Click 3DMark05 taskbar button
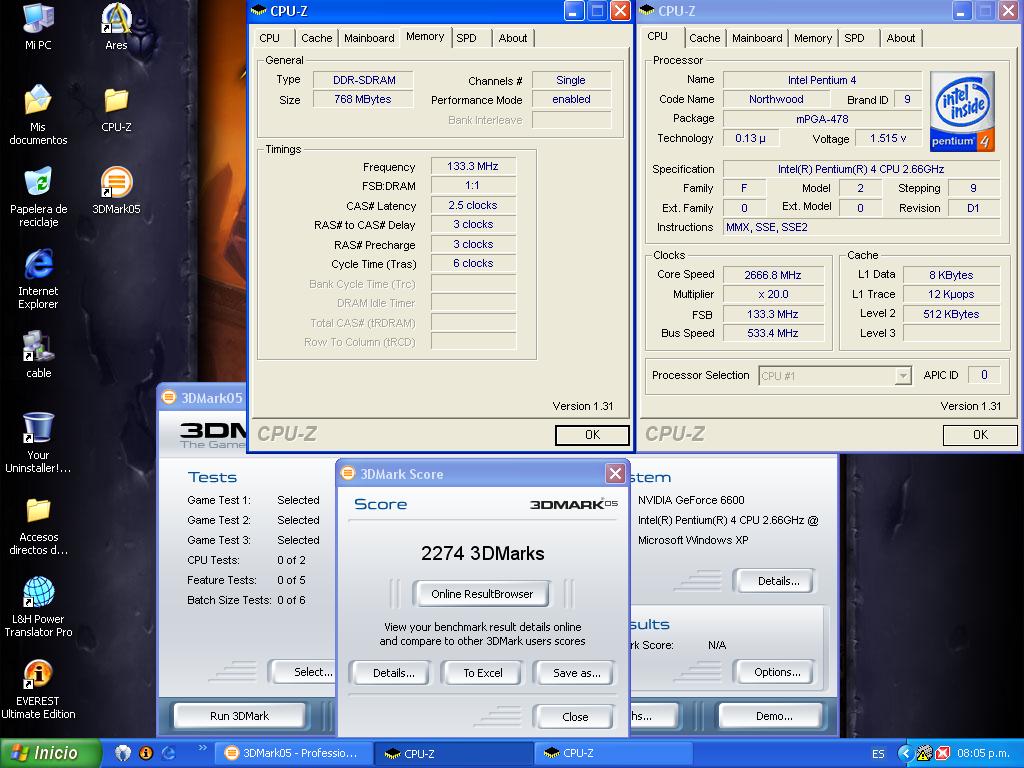Viewport: 1024px width, 768px height. tap(292, 753)
